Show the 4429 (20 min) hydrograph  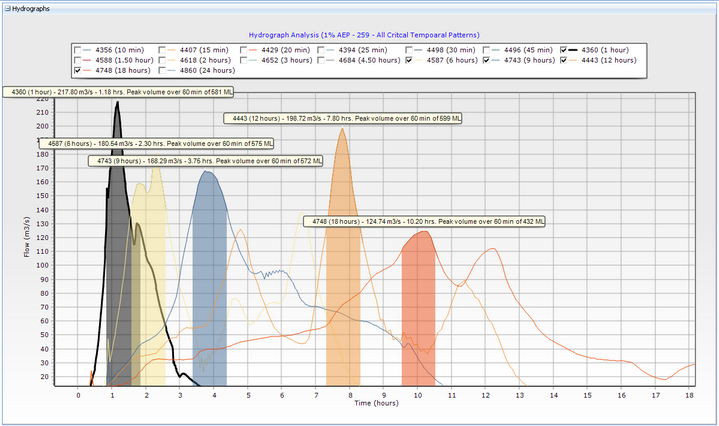coord(245,50)
